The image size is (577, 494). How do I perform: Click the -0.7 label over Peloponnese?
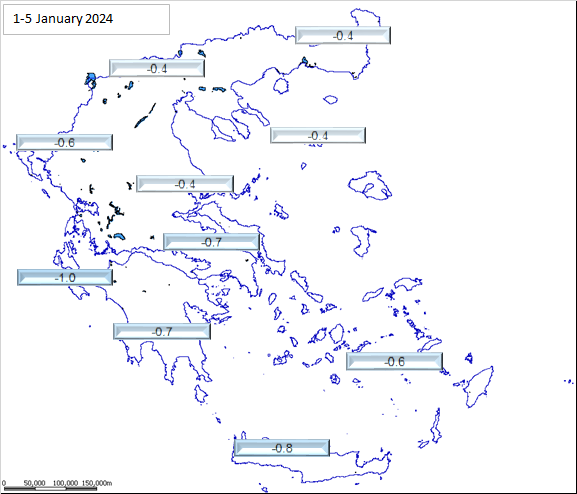162,331
